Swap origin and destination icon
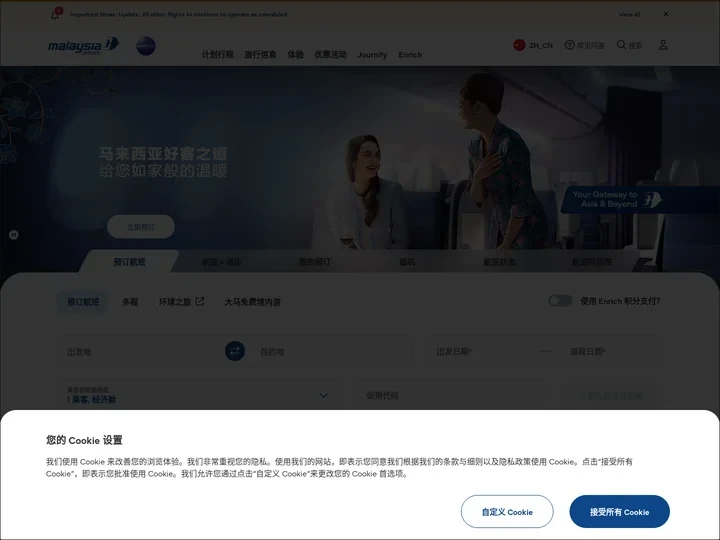720x540 pixels. [235, 351]
